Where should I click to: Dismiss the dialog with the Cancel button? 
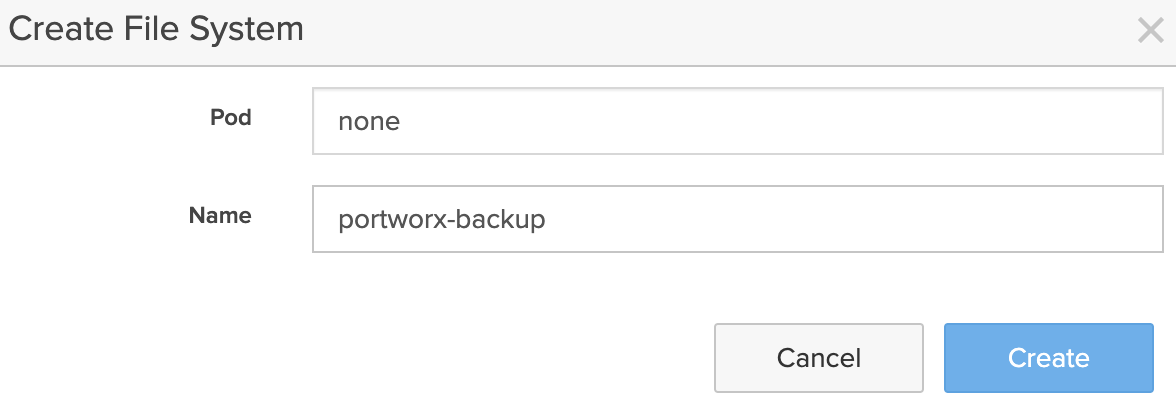tap(818, 358)
